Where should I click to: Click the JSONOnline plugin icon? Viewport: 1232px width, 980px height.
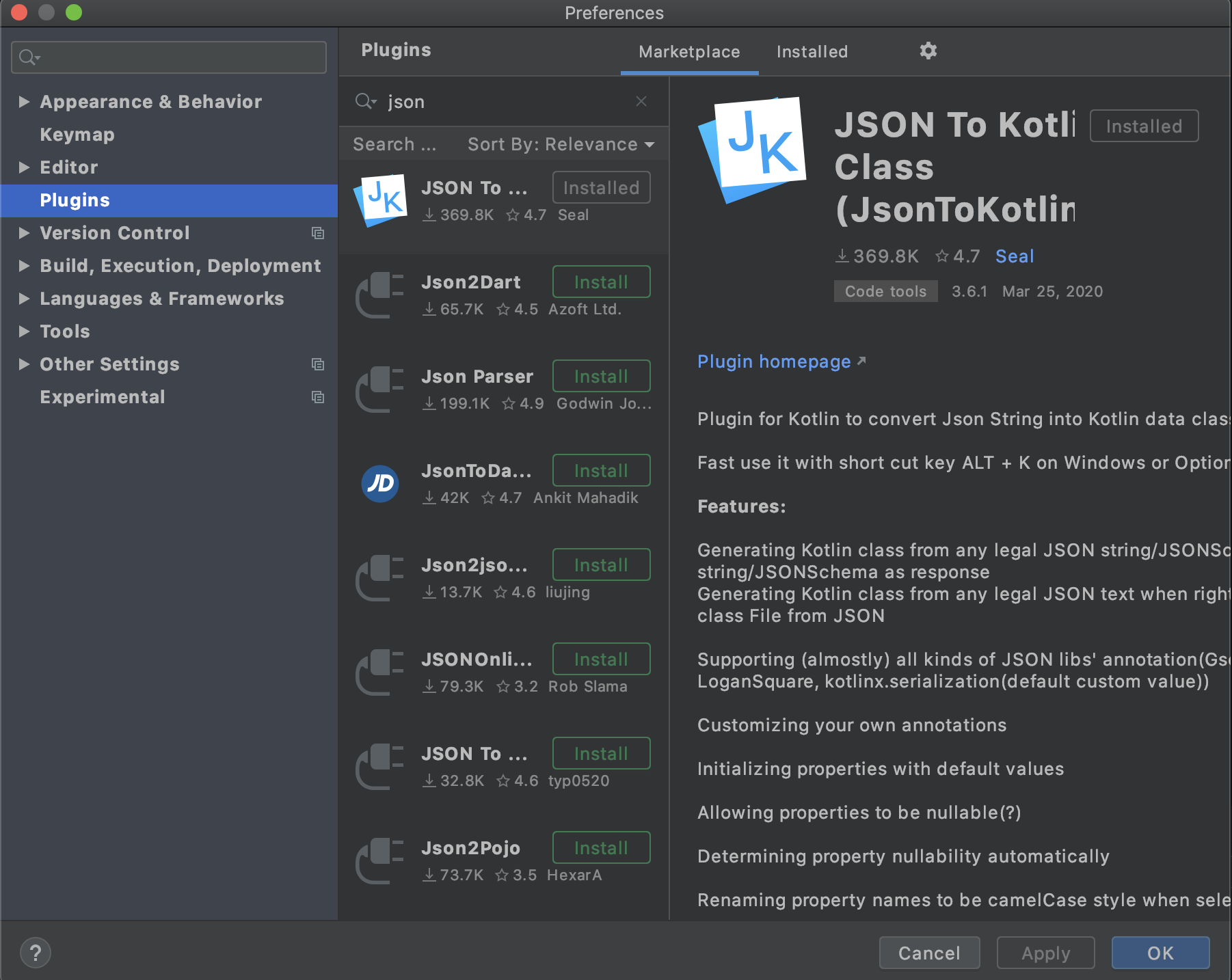click(380, 672)
